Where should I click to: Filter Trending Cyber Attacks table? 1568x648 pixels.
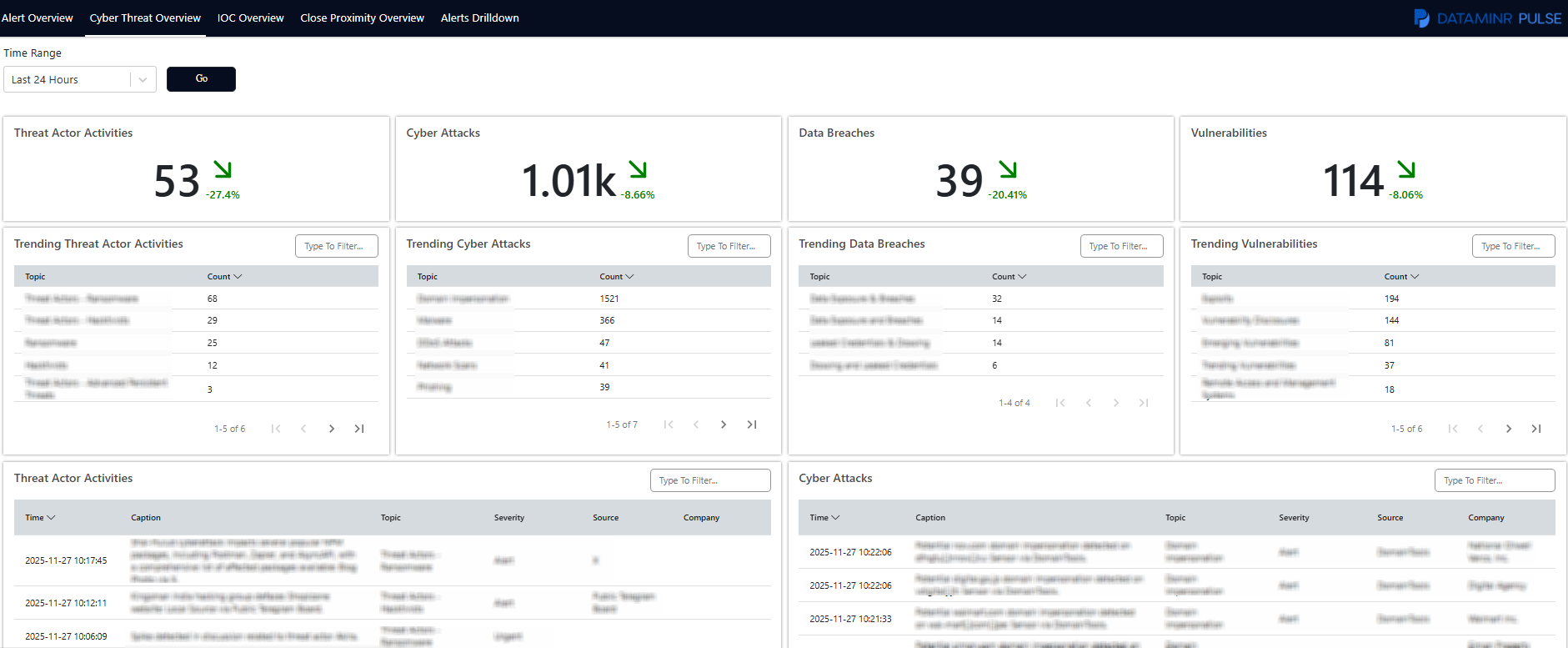[x=729, y=246]
